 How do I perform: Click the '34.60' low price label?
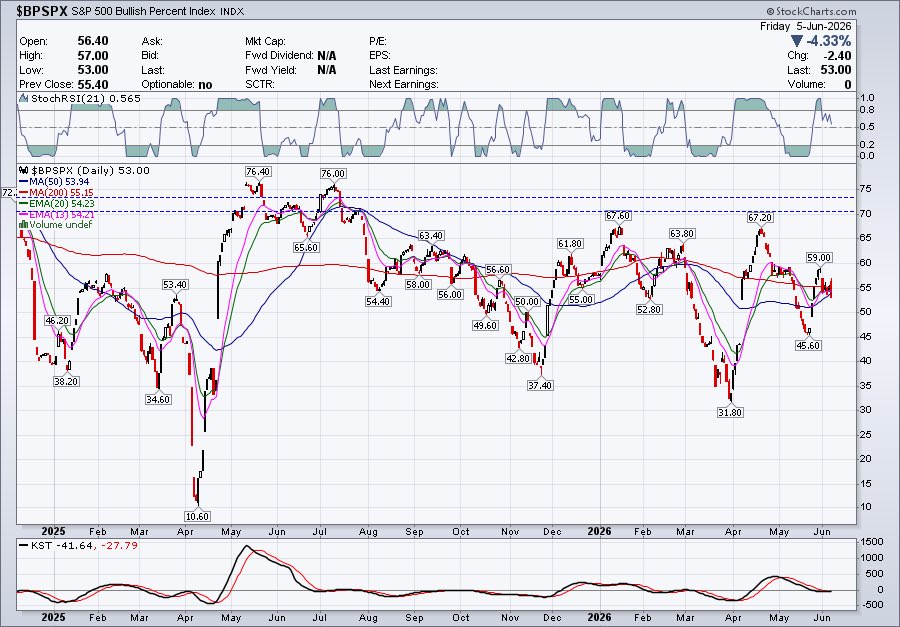tap(158, 400)
